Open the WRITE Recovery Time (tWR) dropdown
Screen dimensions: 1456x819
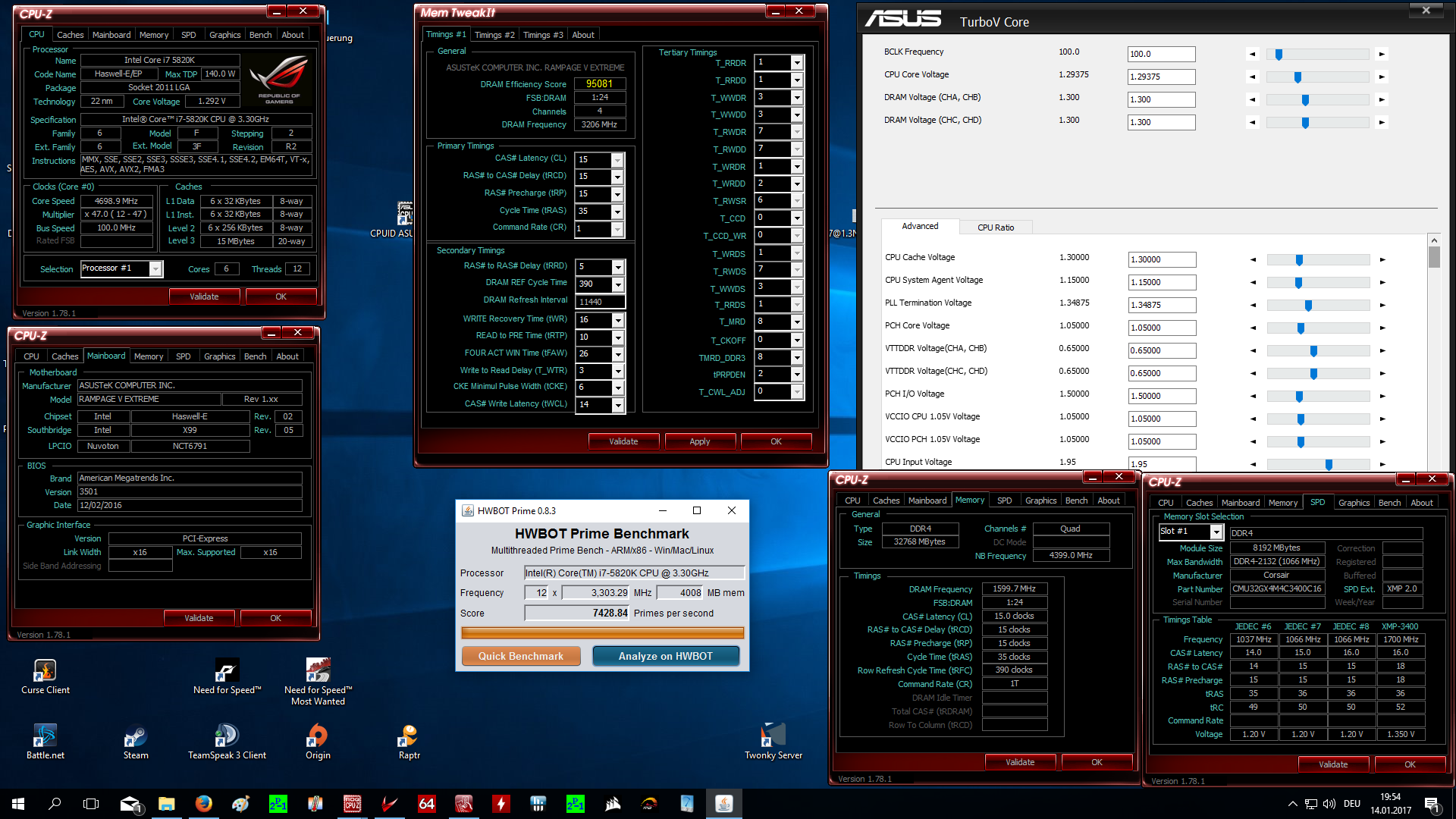(618, 320)
